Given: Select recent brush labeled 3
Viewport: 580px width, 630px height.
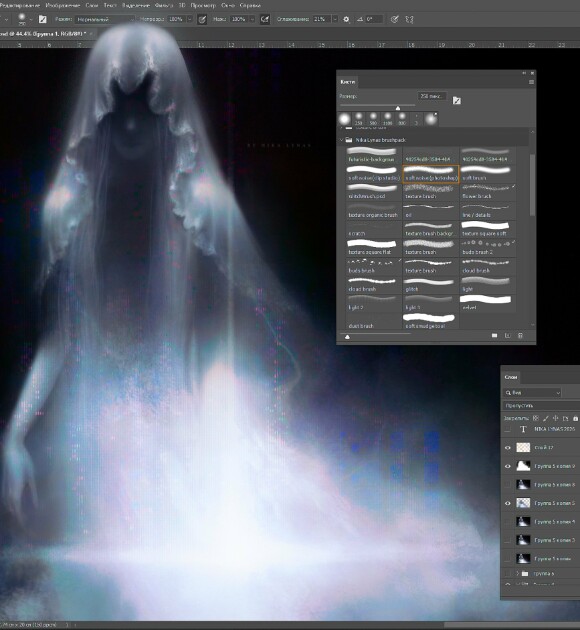Looking at the screenshot, I should point(416,119).
